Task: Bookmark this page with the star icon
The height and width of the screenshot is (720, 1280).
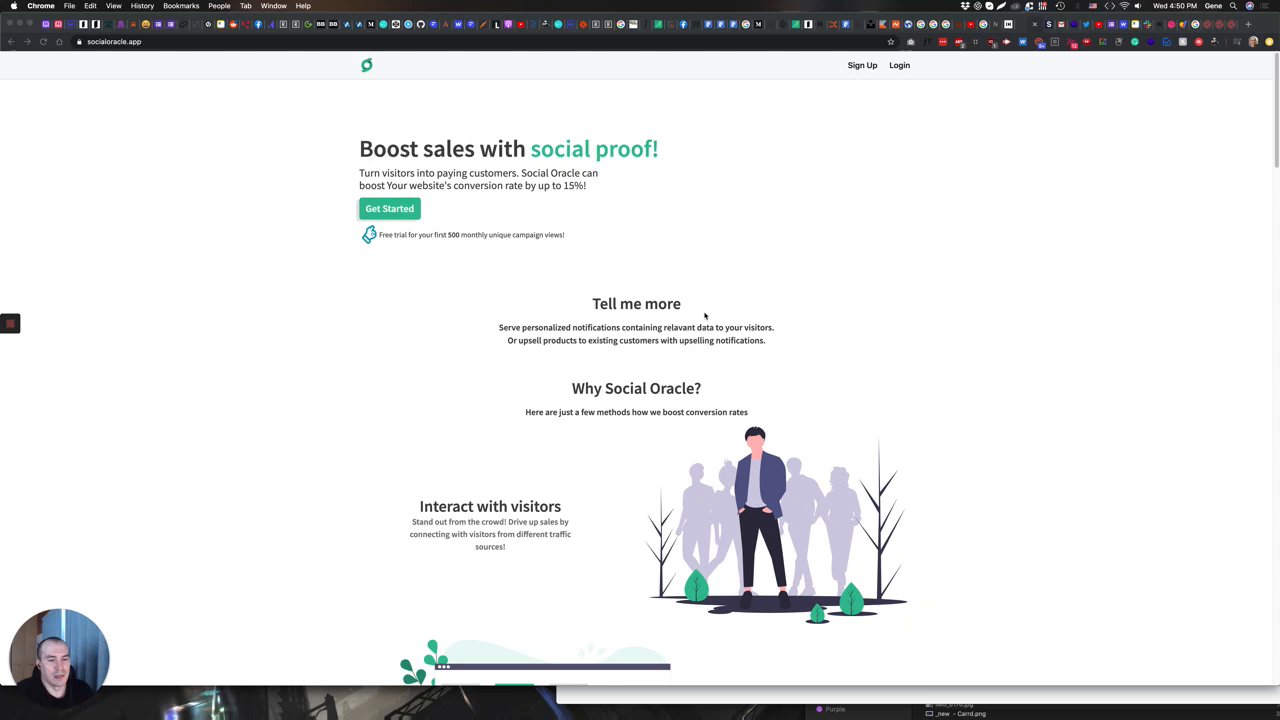Action: 890,42
